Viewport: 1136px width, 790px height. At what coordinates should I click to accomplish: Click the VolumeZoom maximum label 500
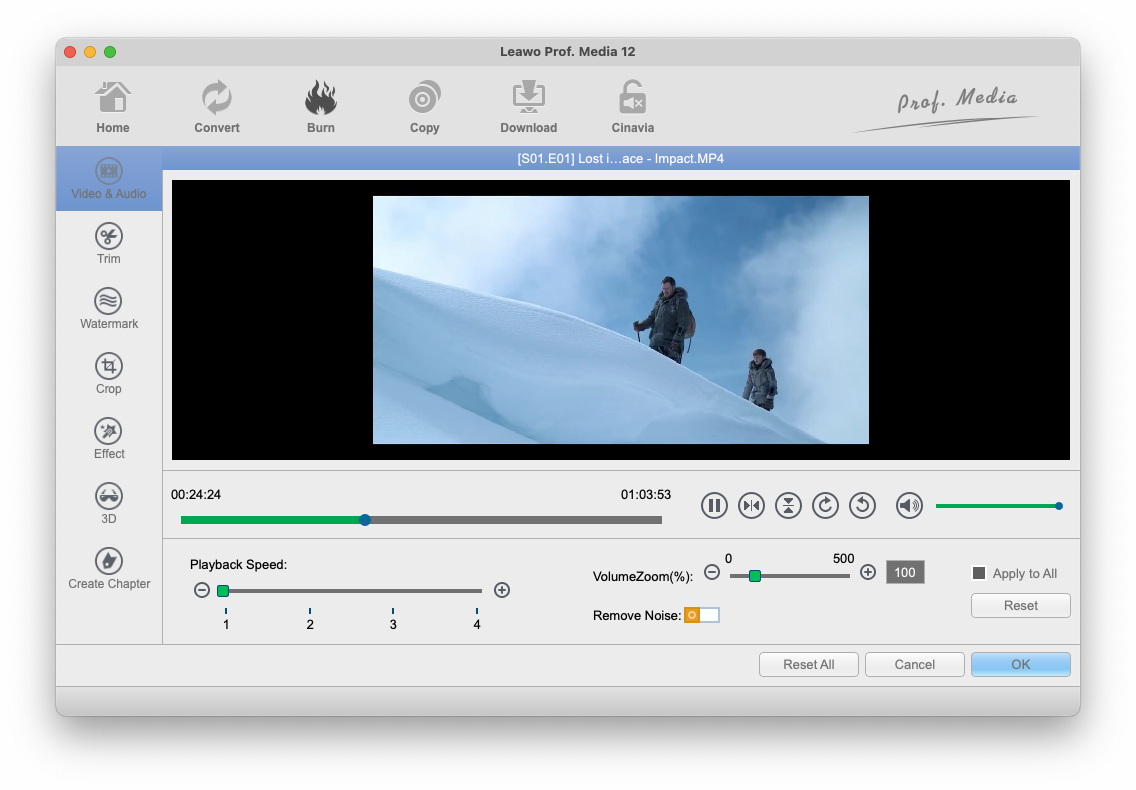coord(843,559)
